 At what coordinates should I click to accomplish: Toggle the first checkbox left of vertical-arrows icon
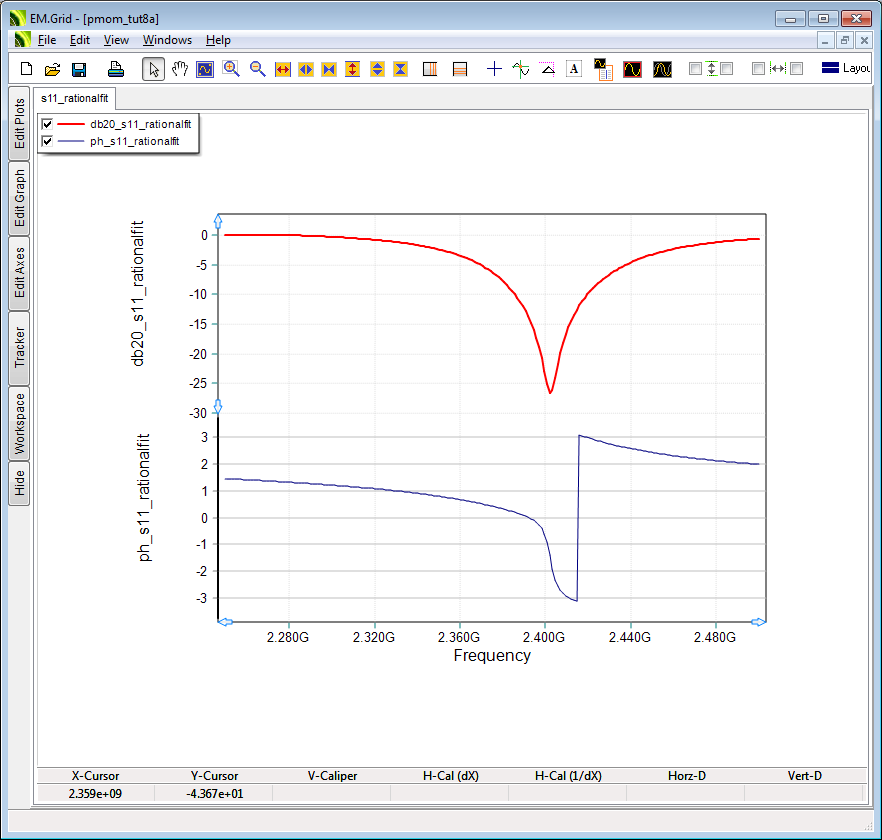pos(695,69)
